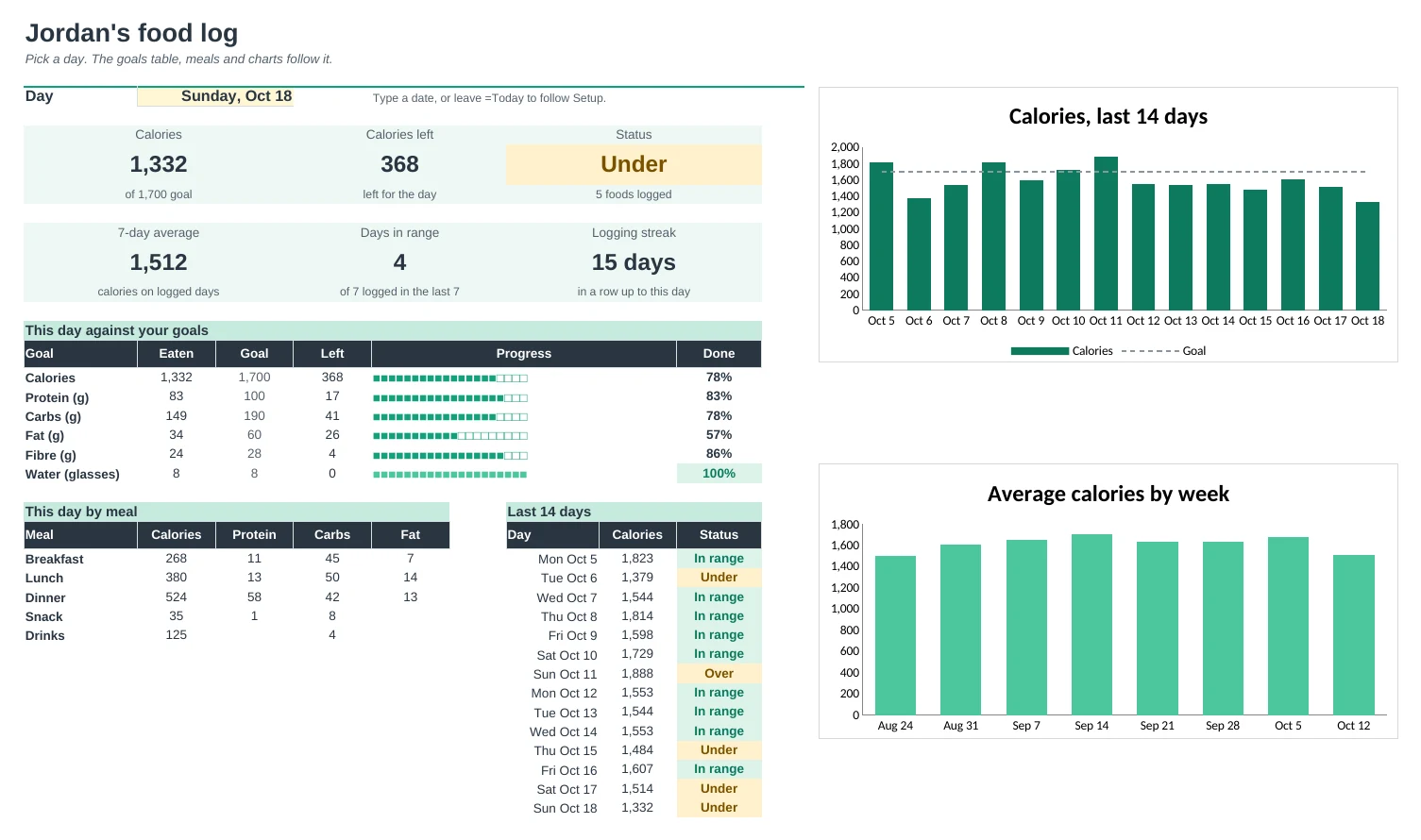The image size is (1421, 840).
Task: Click the "Sun Oct 18" day row label
Action: [x=565, y=808]
